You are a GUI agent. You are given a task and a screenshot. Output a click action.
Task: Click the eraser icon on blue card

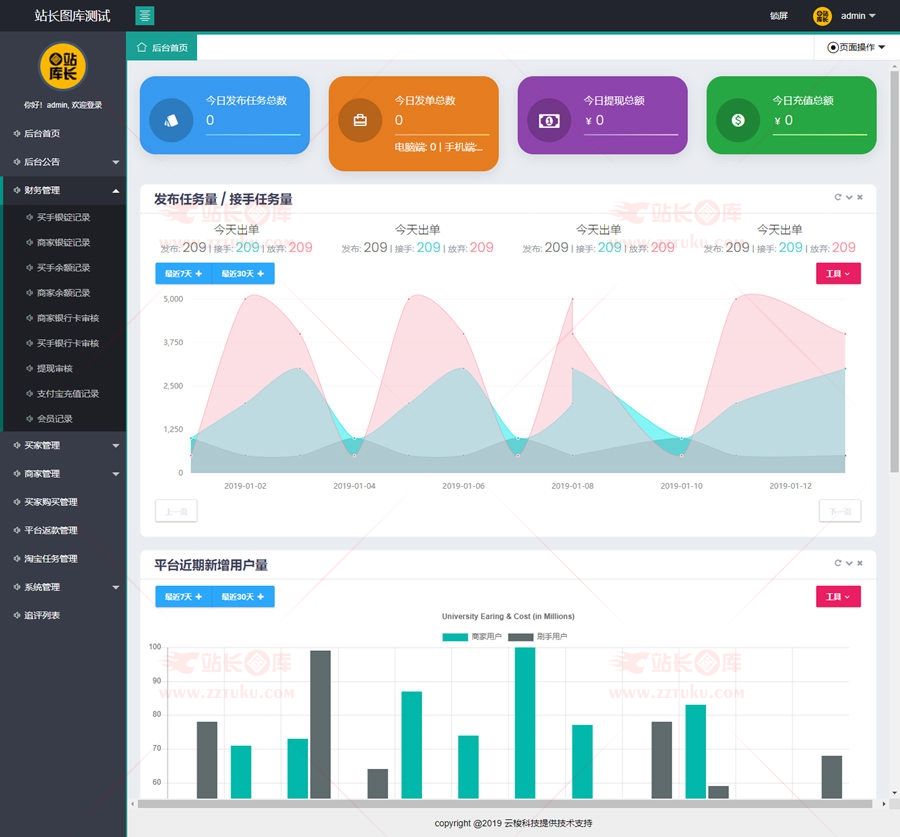170,120
